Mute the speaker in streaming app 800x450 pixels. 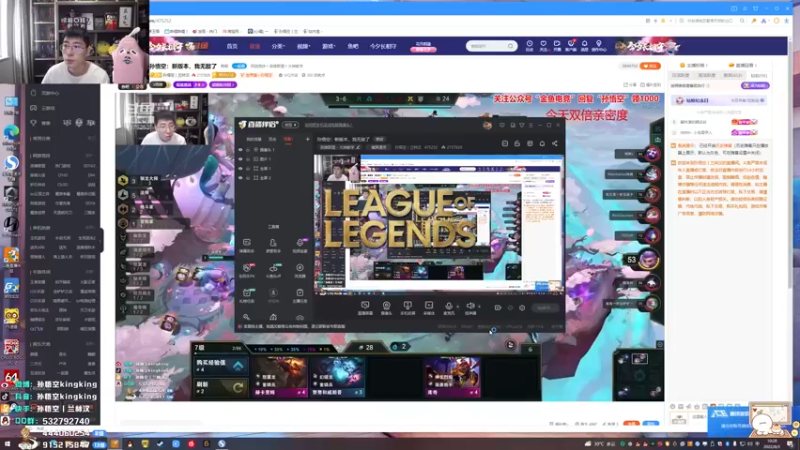[470, 306]
